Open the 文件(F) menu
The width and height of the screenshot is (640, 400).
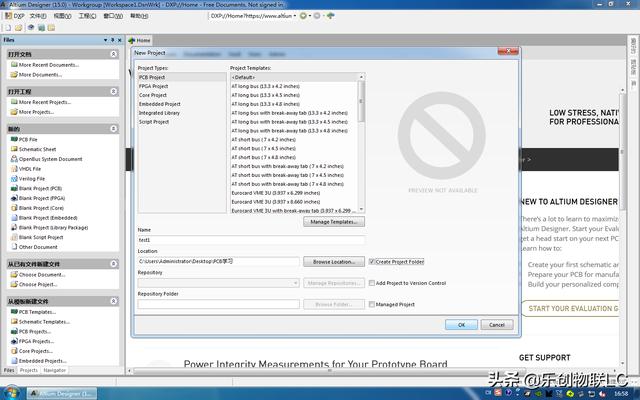38,16
